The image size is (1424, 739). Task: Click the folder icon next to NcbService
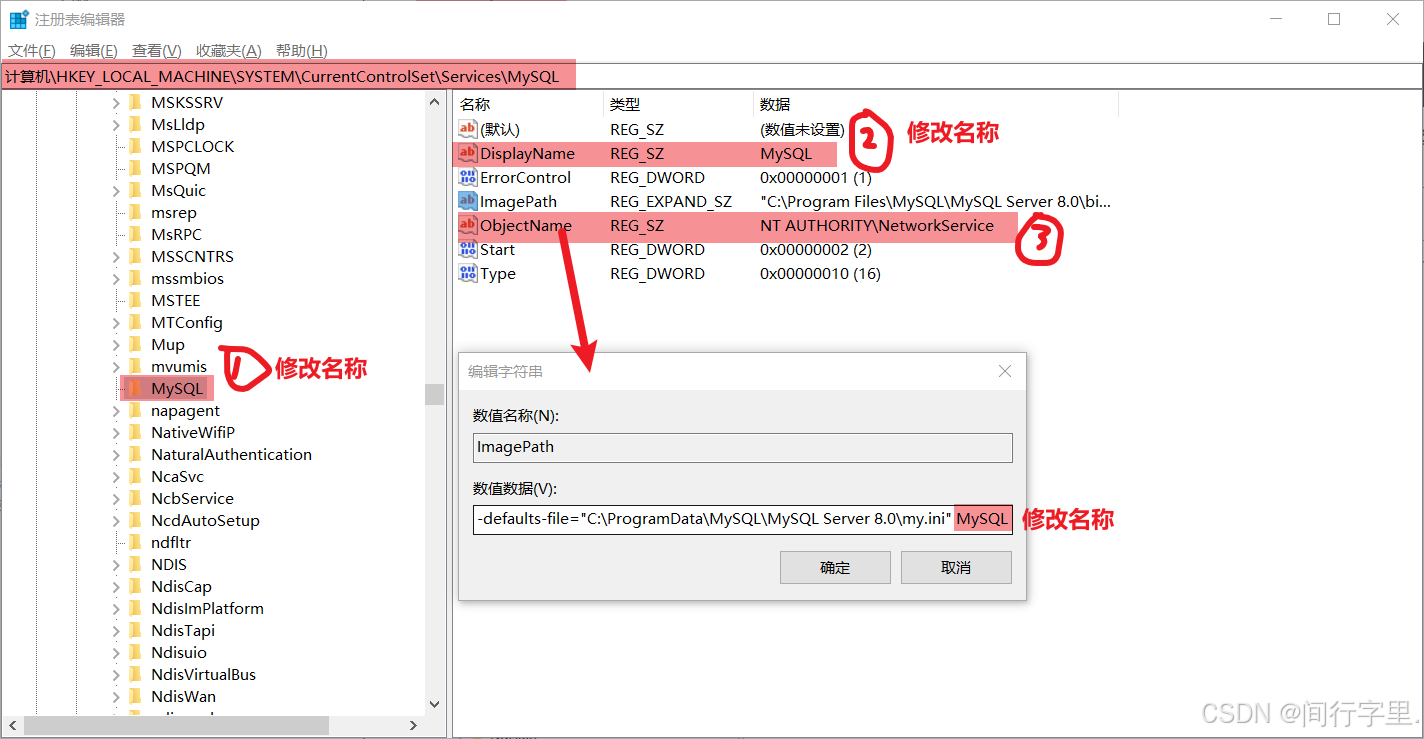(136, 498)
